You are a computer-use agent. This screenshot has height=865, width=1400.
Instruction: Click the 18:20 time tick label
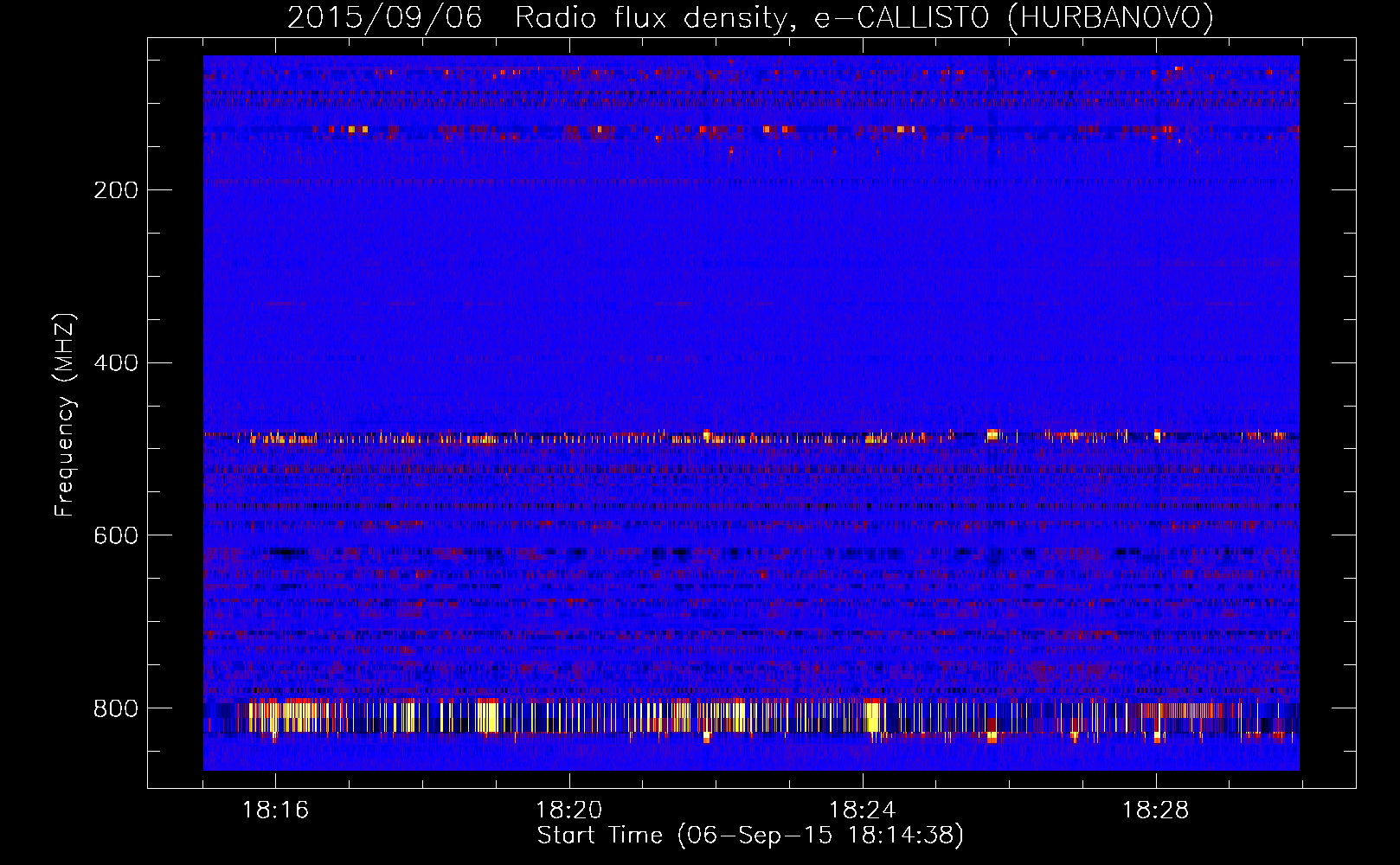point(568,811)
